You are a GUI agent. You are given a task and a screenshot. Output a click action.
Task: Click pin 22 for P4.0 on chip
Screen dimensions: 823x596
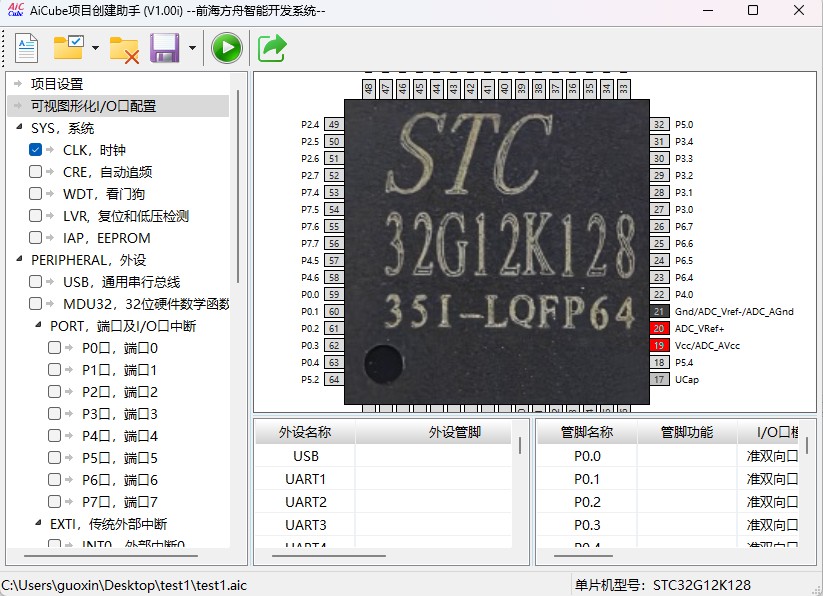[x=659, y=294]
